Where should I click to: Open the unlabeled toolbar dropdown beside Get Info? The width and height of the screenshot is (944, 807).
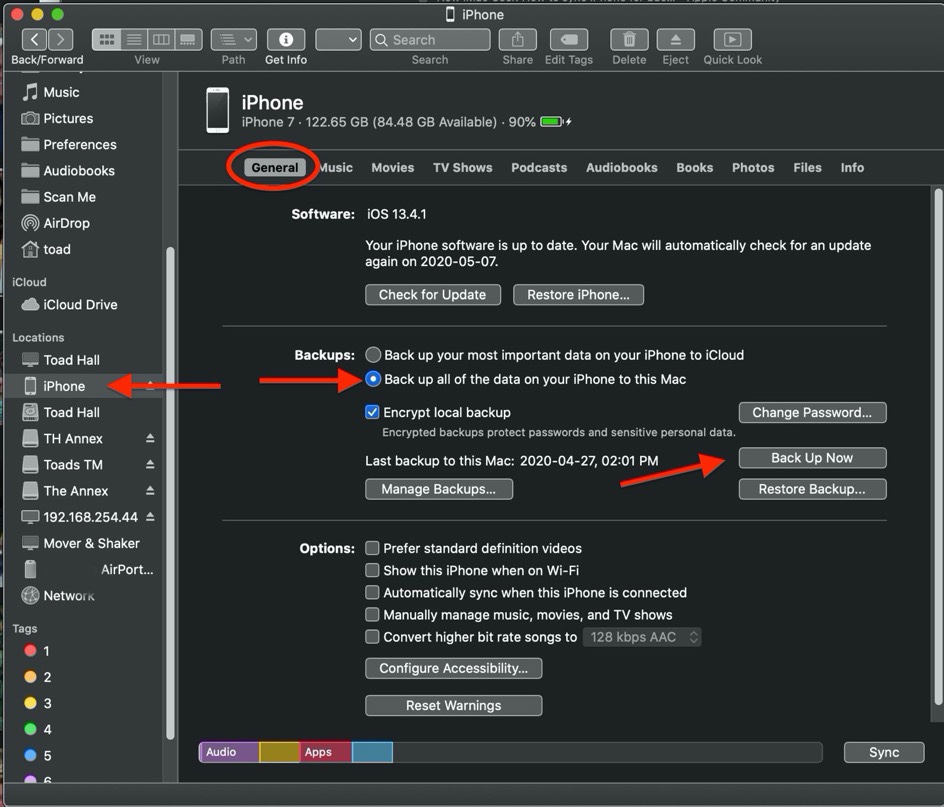[x=338, y=40]
